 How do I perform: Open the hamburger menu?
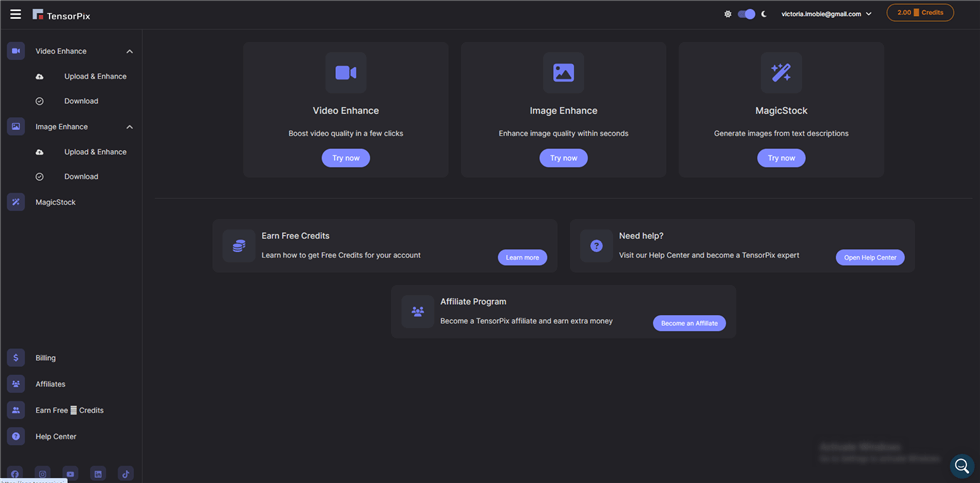[16, 14]
